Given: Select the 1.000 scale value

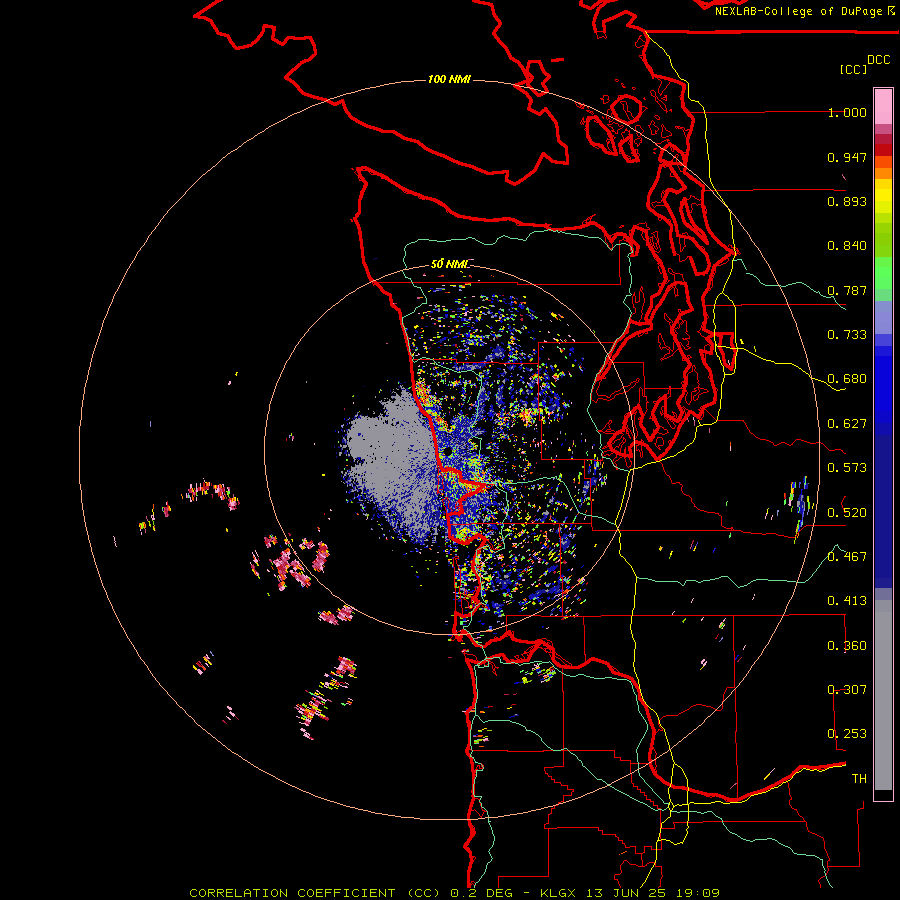Looking at the screenshot, I should [x=847, y=112].
